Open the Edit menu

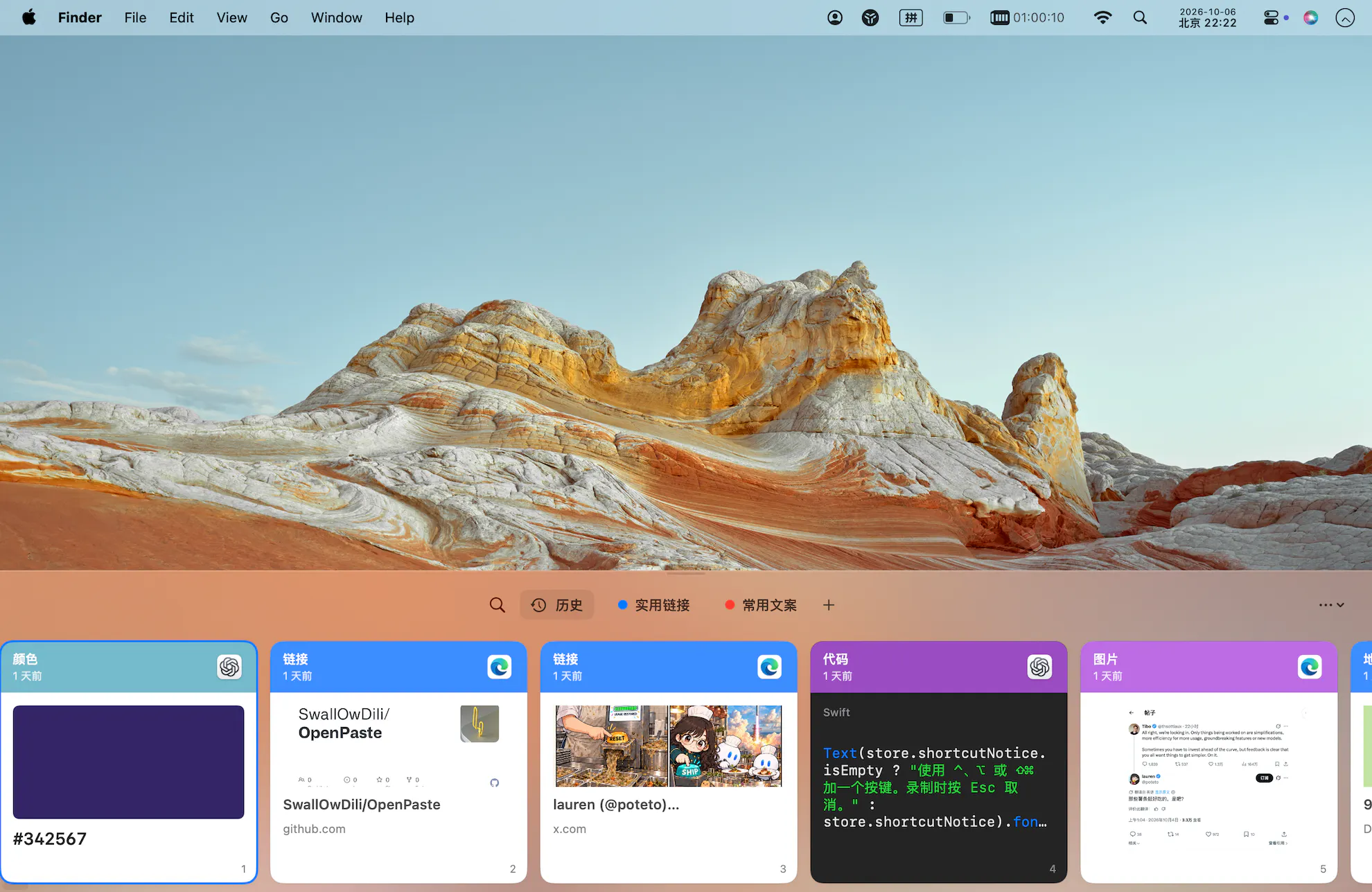pyautogui.click(x=182, y=17)
